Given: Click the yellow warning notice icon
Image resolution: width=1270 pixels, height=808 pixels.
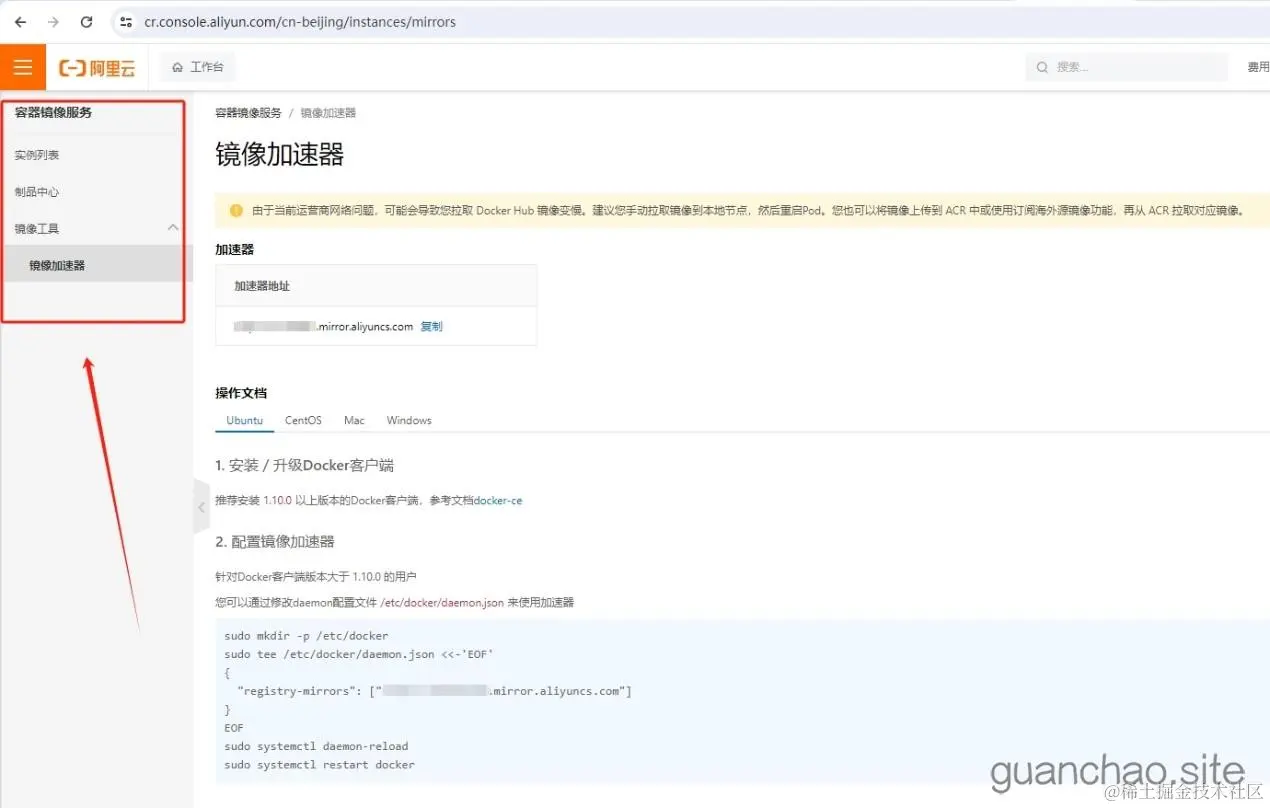Looking at the screenshot, I should pos(236,211).
